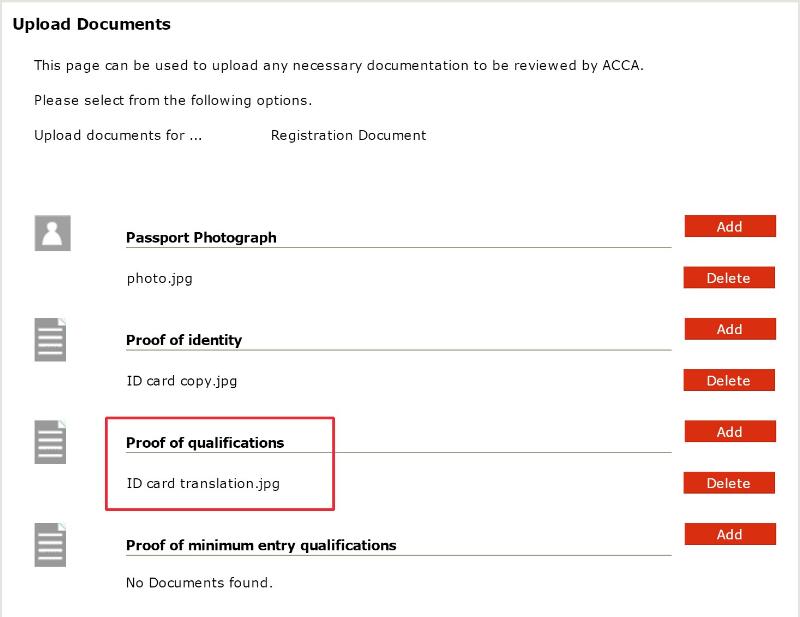Open the photo.jpg file name
The width and height of the screenshot is (800, 617).
click(159, 279)
